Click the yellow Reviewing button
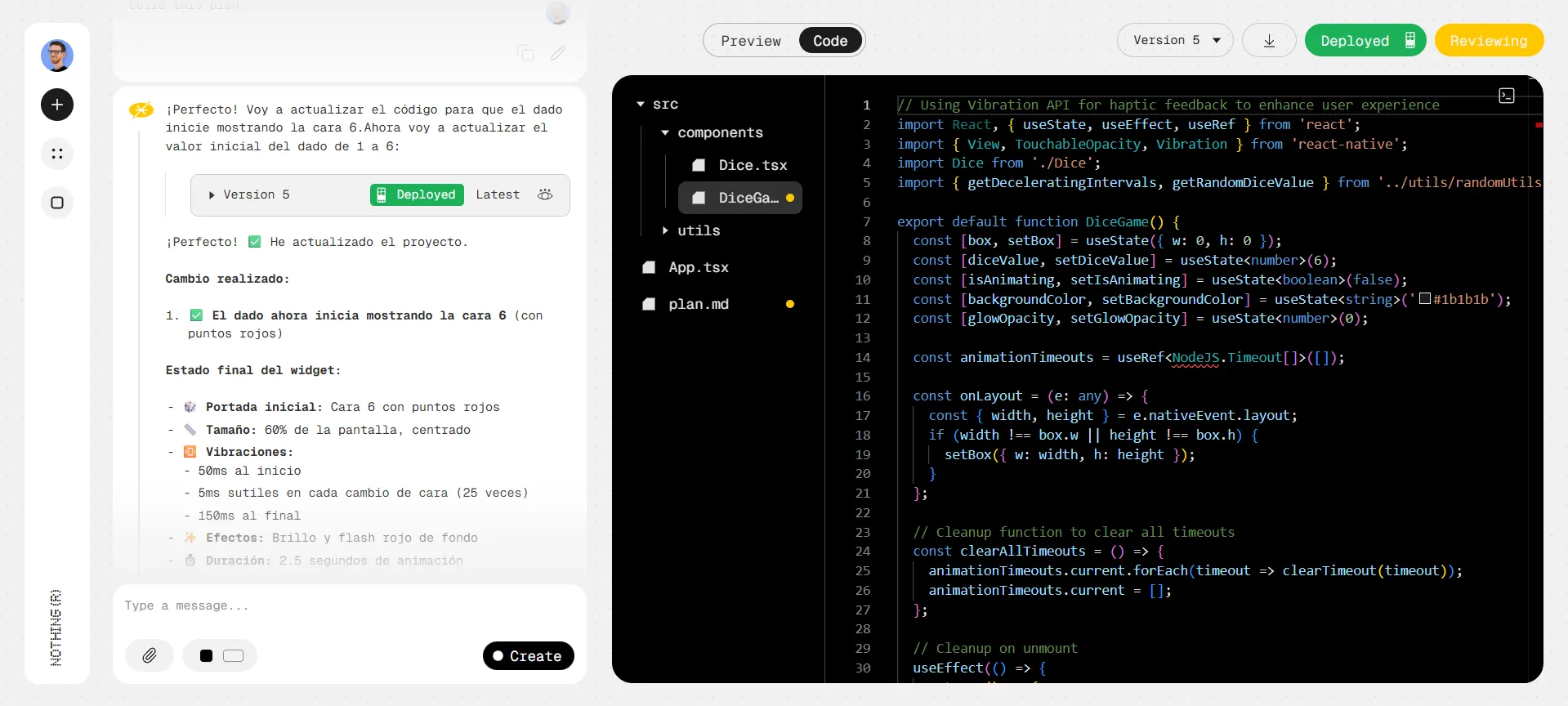Viewport: 1568px width, 706px height. [x=1489, y=41]
